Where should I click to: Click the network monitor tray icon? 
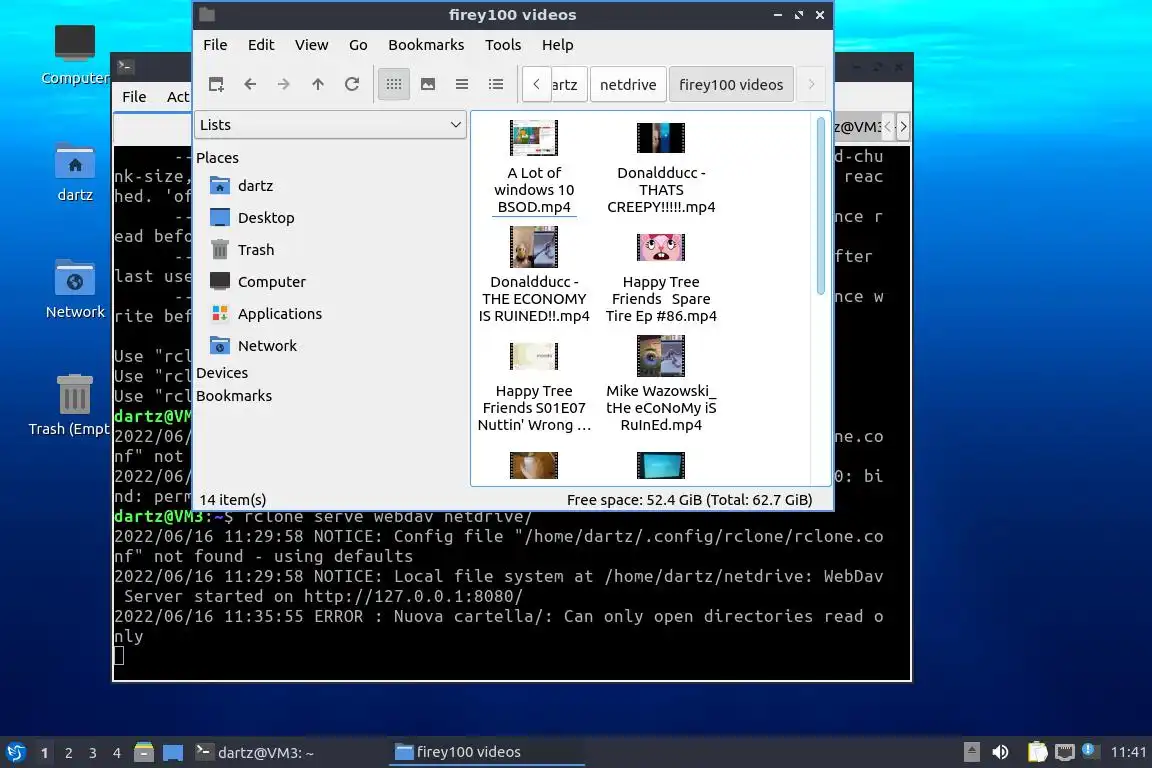click(x=1065, y=752)
